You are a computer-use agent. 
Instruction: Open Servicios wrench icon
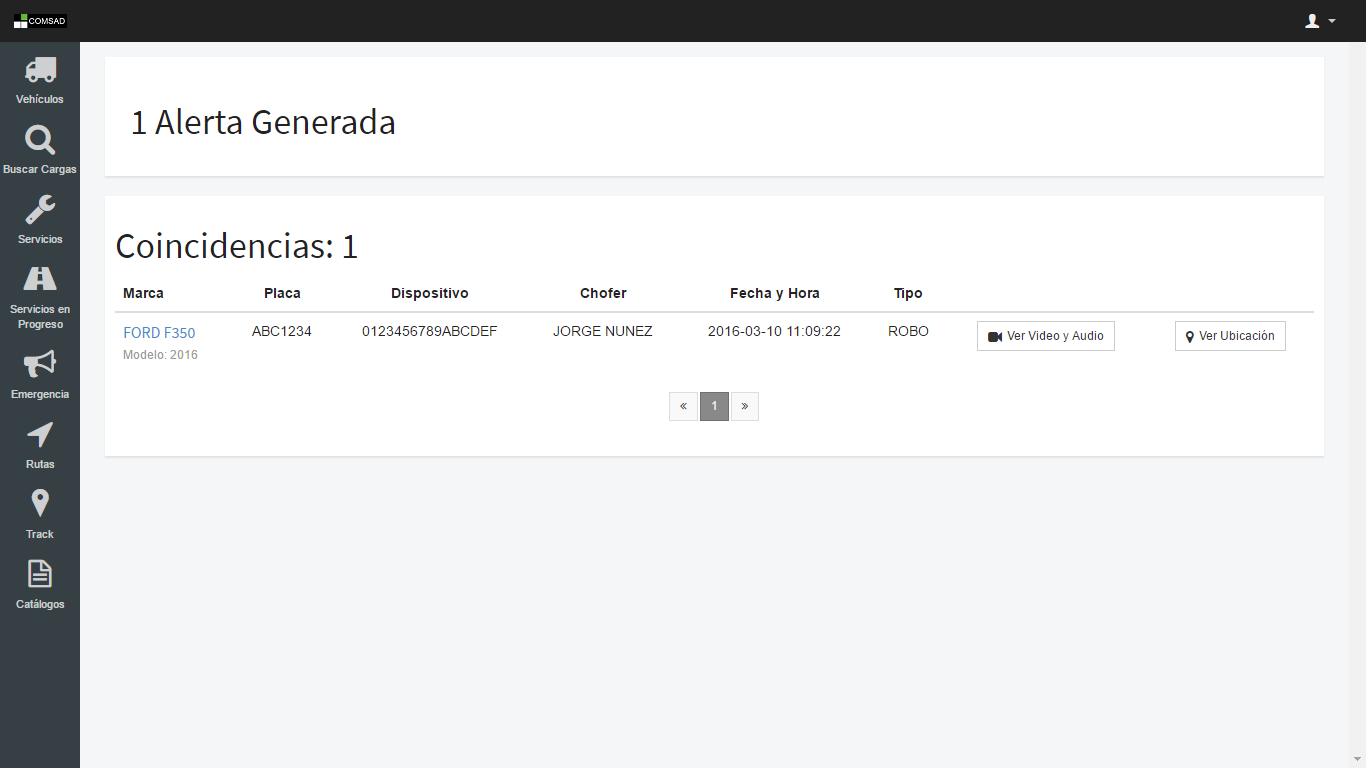click(x=40, y=210)
